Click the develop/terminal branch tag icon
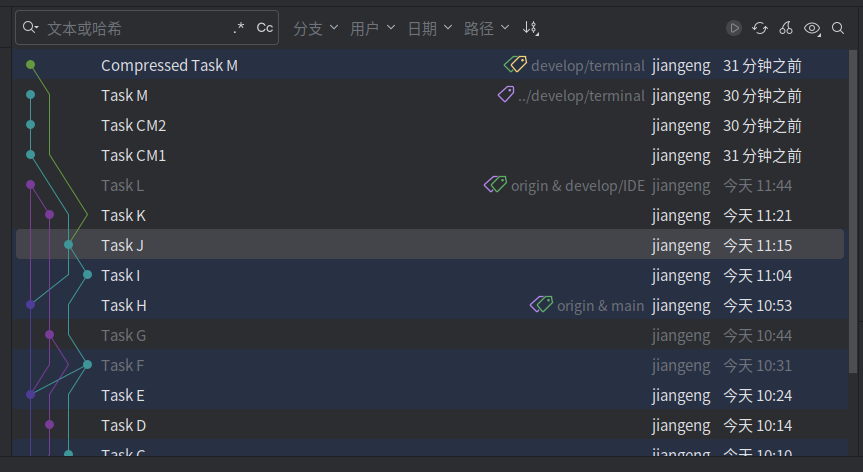 pyautogui.click(x=515, y=64)
